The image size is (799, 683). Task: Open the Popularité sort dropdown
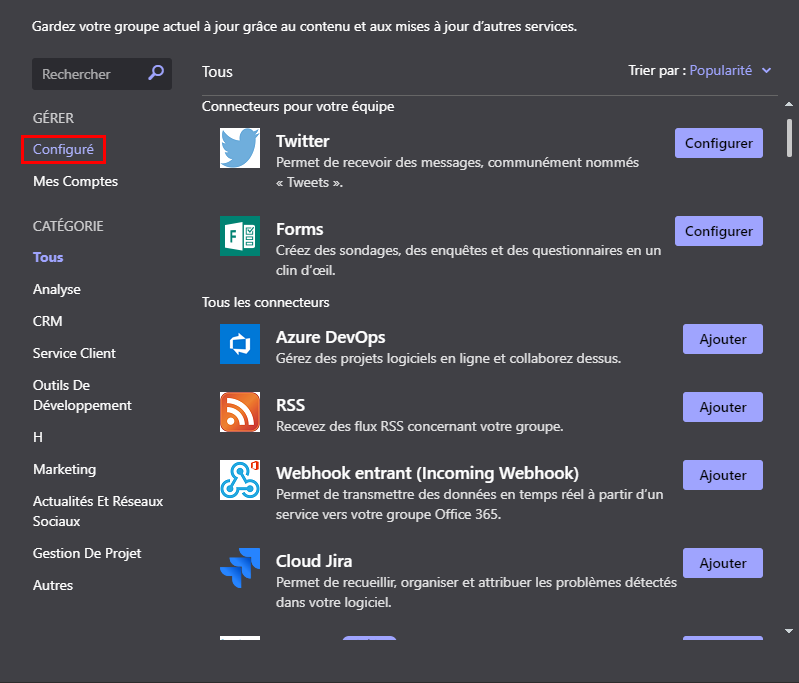tap(721, 70)
